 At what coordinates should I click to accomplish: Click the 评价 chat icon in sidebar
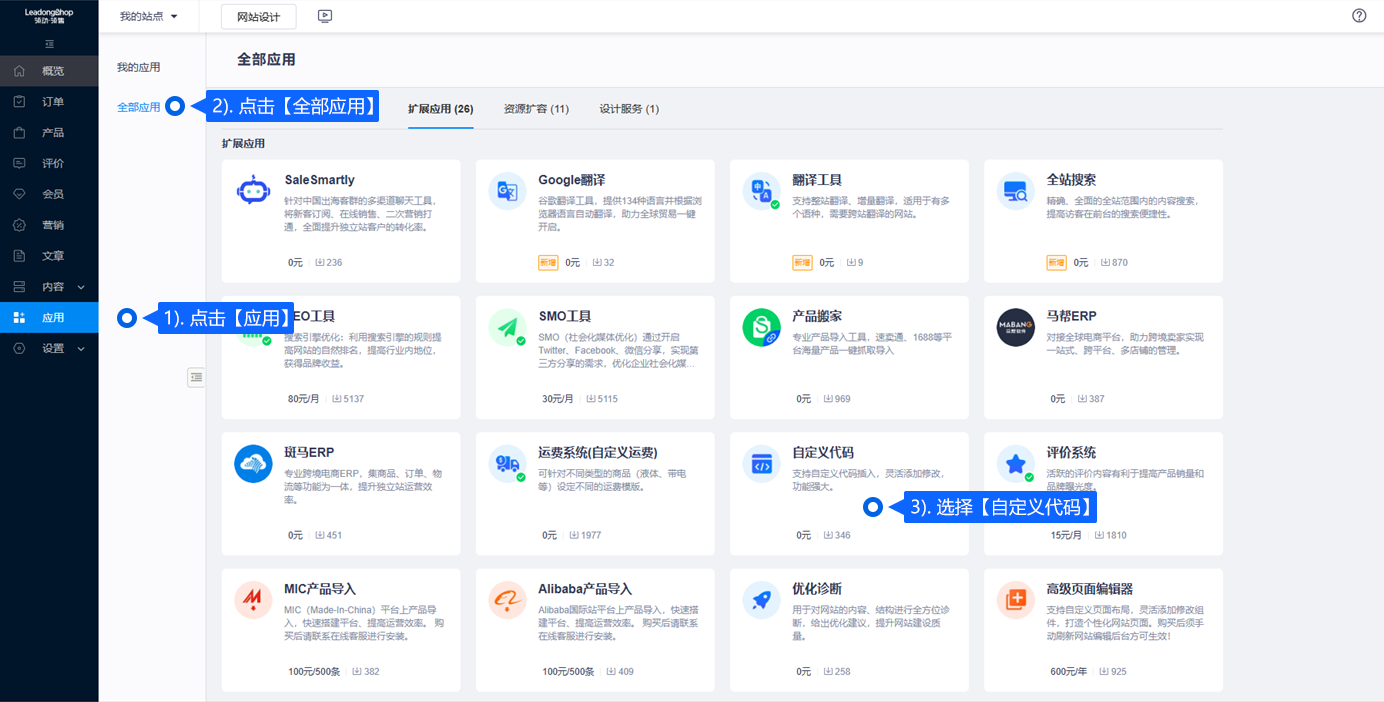click(x=20, y=163)
